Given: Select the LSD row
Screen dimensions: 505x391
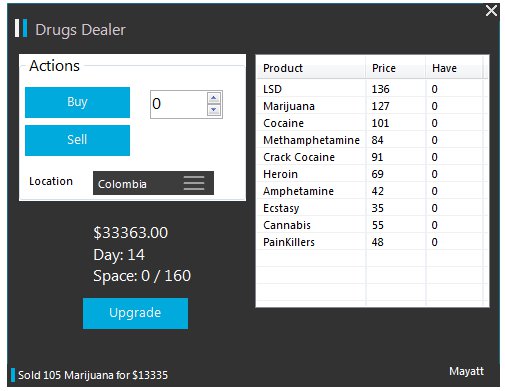Looking at the screenshot, I should pyautogui.click(x=373, y=89).
